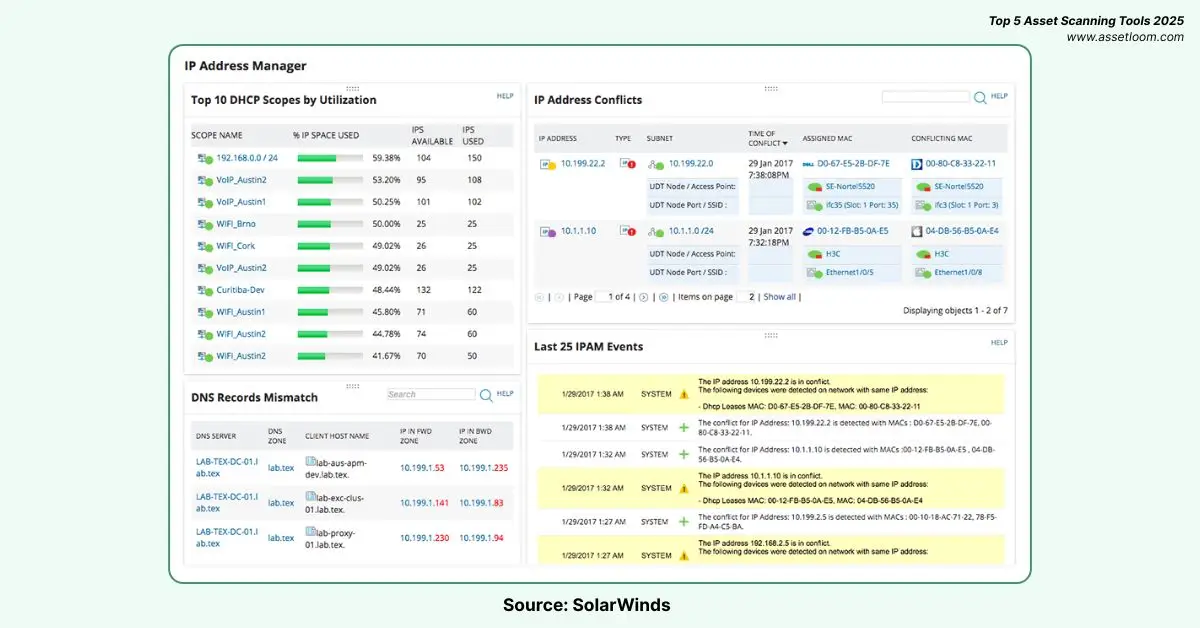Image resolution: width=1200 pixels, height=628 pixels.
Task: Click the conflict type icon in 10.199.22.2 row
Action: pyautogui.click(x=628, y=164)
